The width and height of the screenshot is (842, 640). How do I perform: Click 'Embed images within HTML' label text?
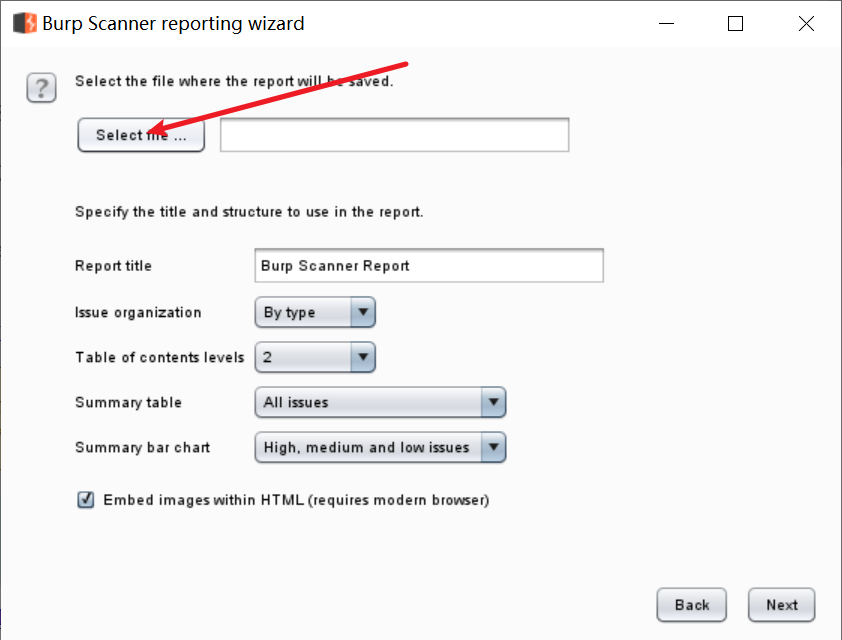(x=296, y=500)
